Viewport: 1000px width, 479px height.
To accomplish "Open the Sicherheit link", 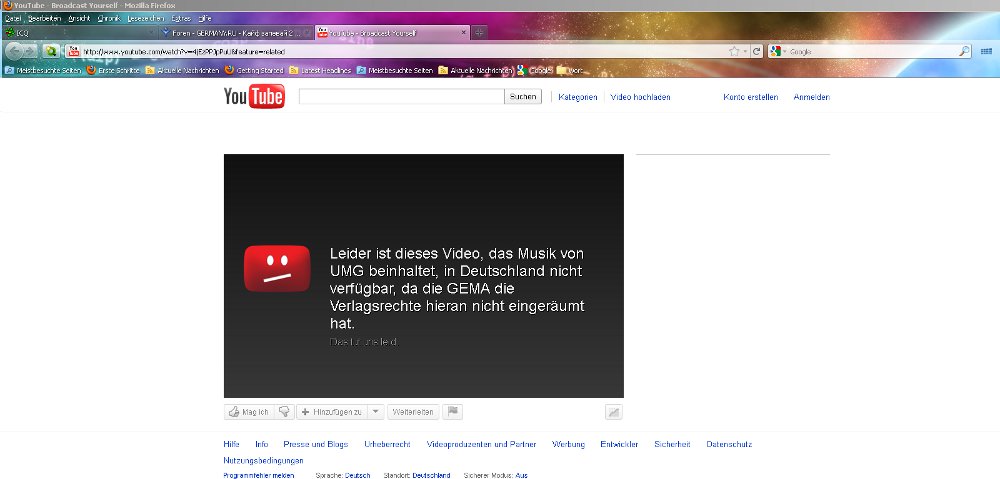I will point(672,444).
